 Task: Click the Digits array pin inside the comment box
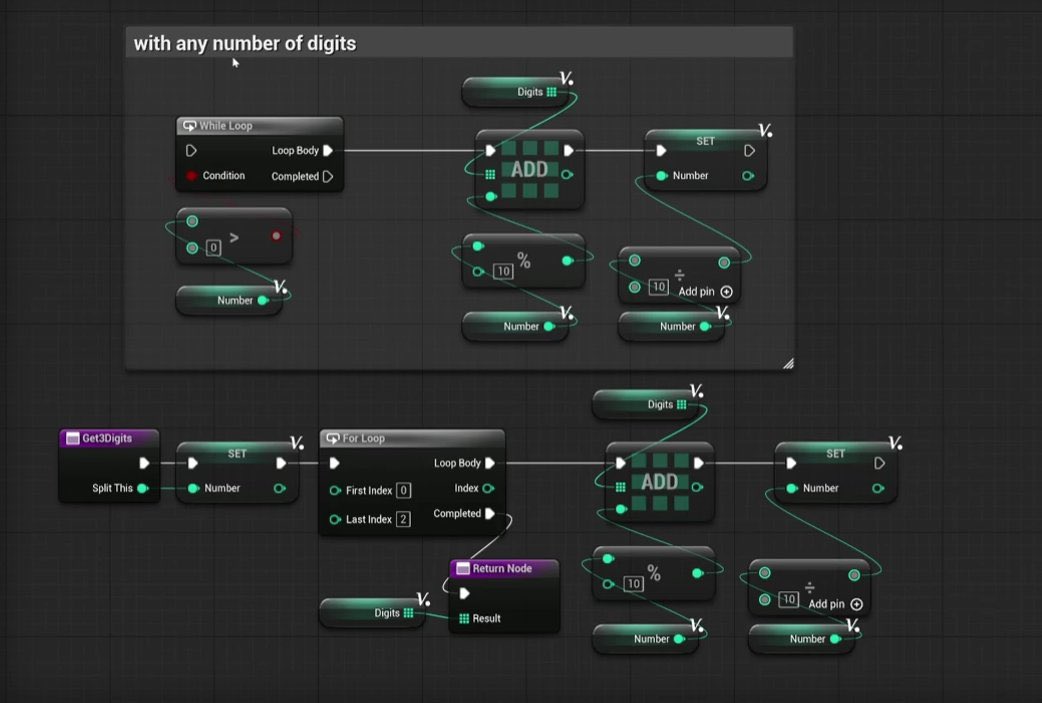[x=552, y=92]
